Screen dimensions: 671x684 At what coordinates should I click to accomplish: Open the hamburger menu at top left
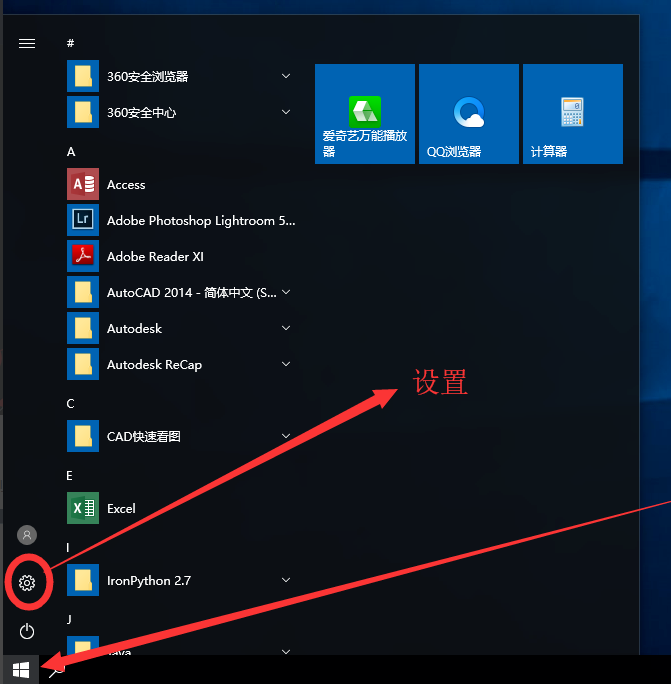click(x=27, y=43)
